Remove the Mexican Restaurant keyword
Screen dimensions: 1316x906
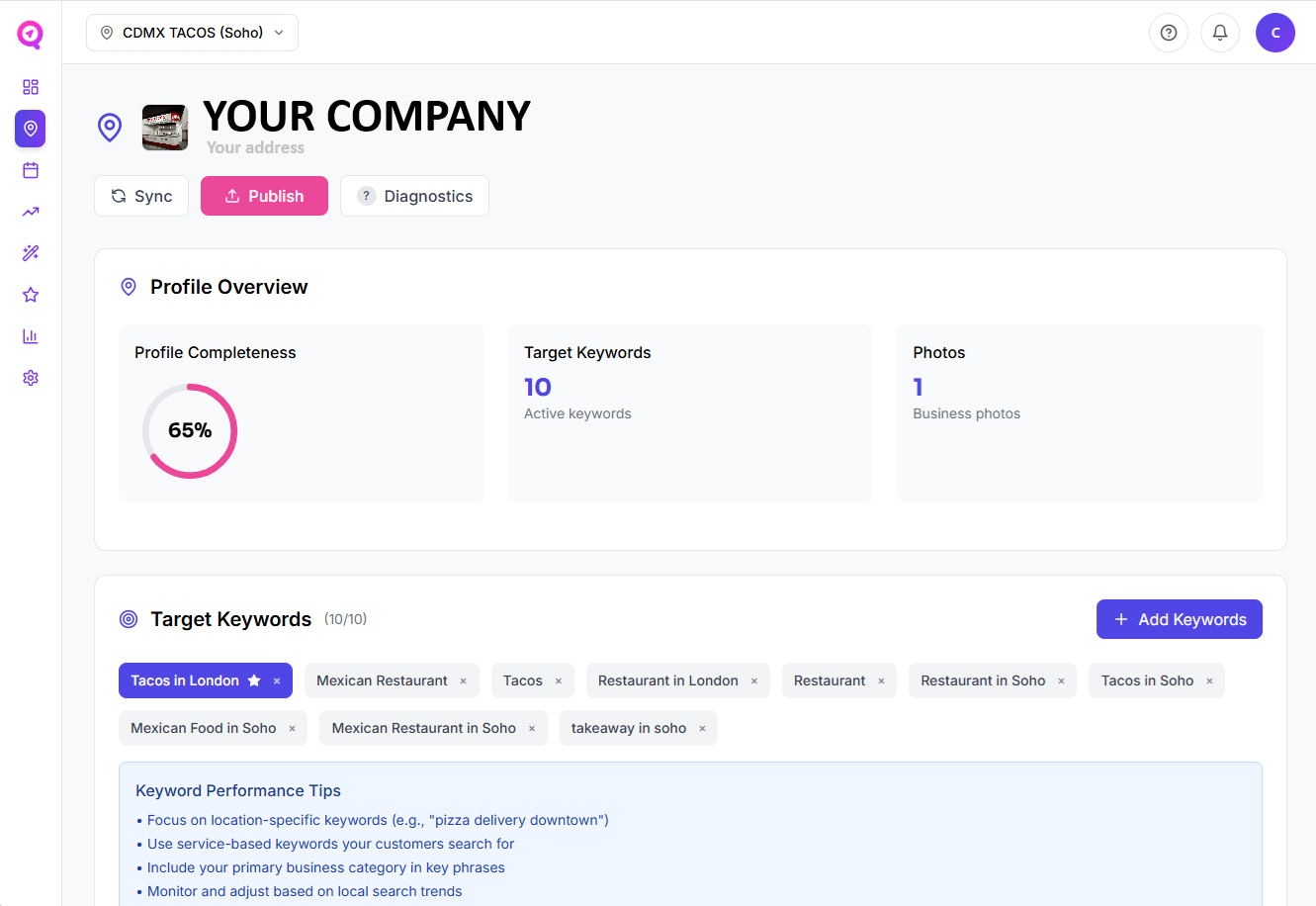[463, 679]
